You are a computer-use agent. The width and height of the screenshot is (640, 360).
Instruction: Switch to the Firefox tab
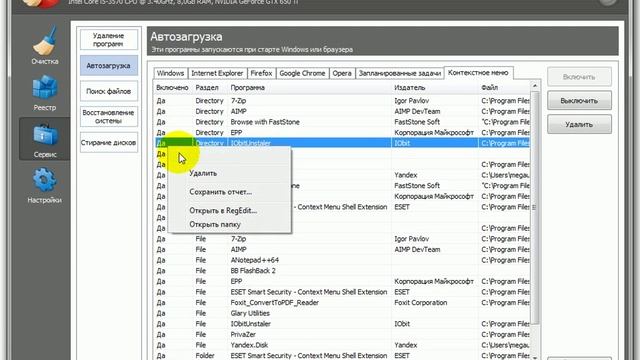pyautogui.click(x=261, y=73)
